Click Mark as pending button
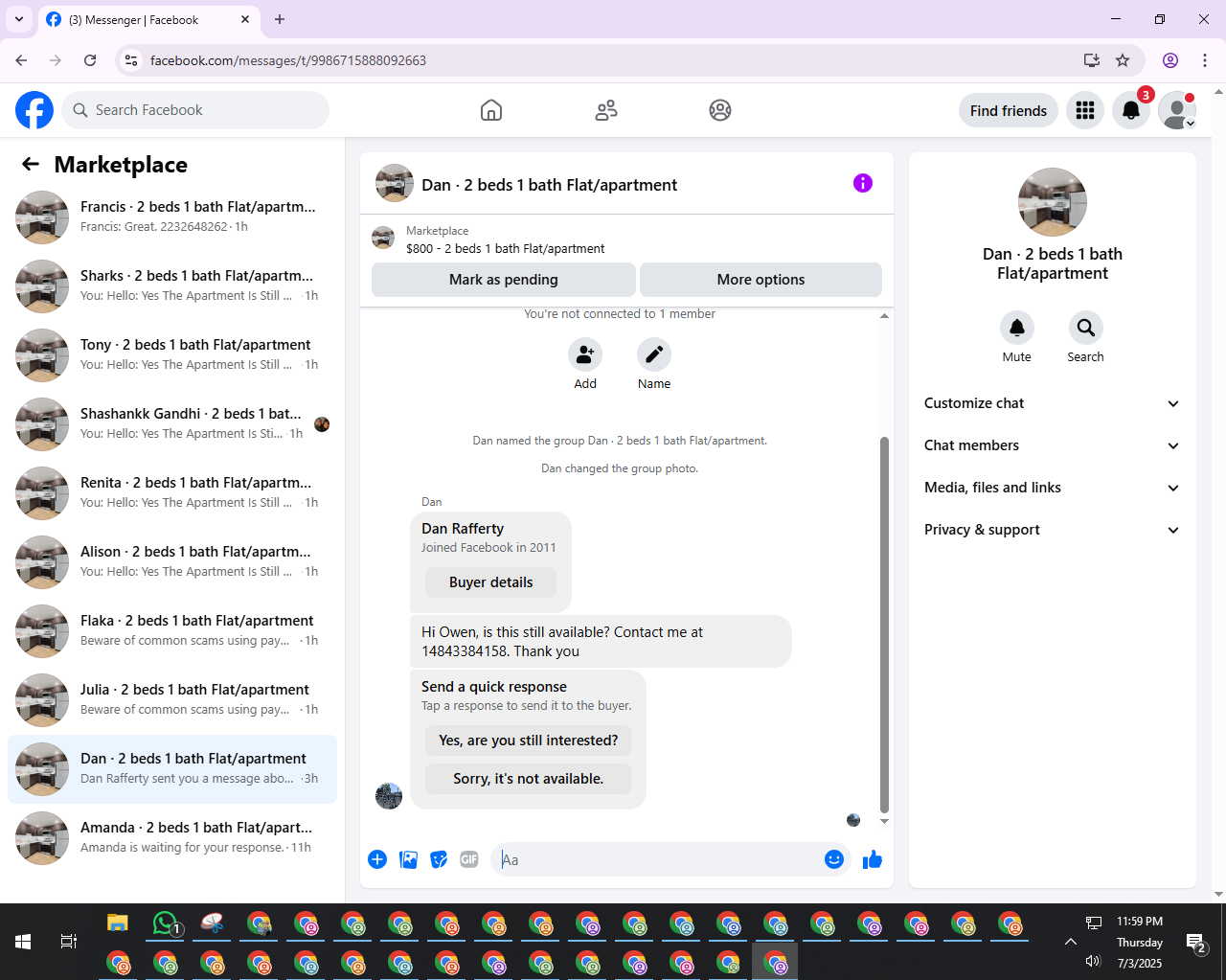This screenshot has height=980, width=1226. point(504,280)
